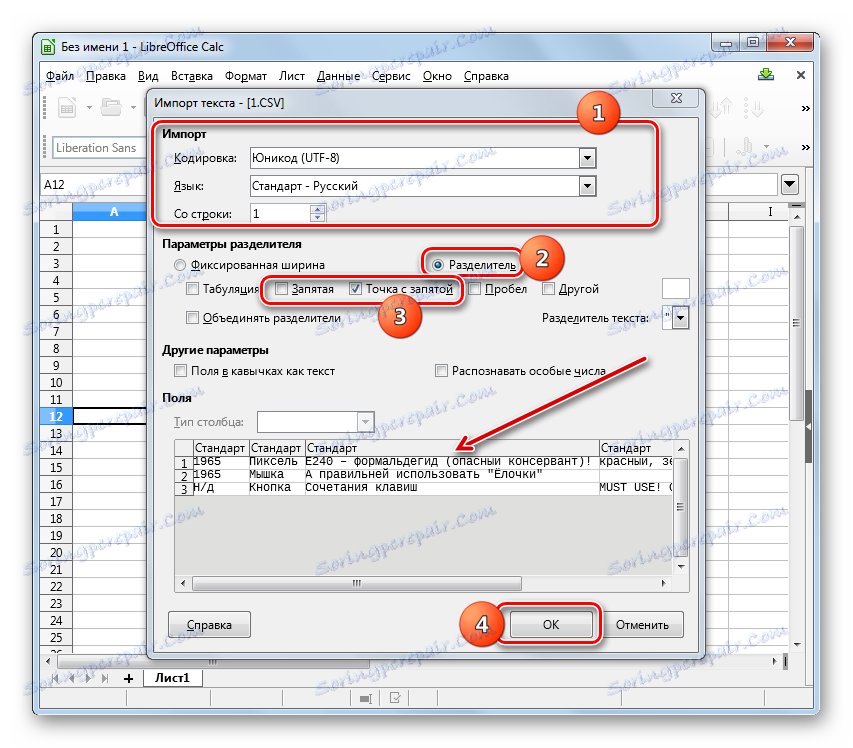Click the green update download icon

(766, 75)
